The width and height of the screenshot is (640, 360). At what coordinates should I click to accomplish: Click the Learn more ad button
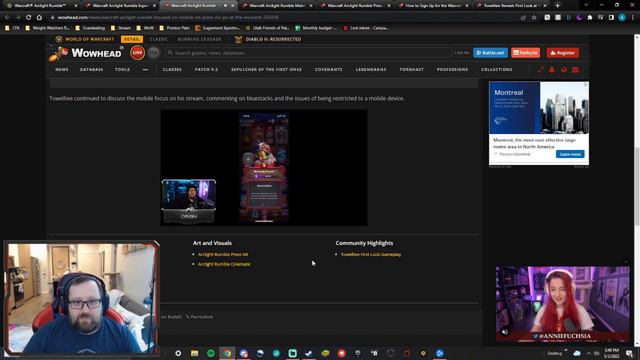(x=570, y=154)
